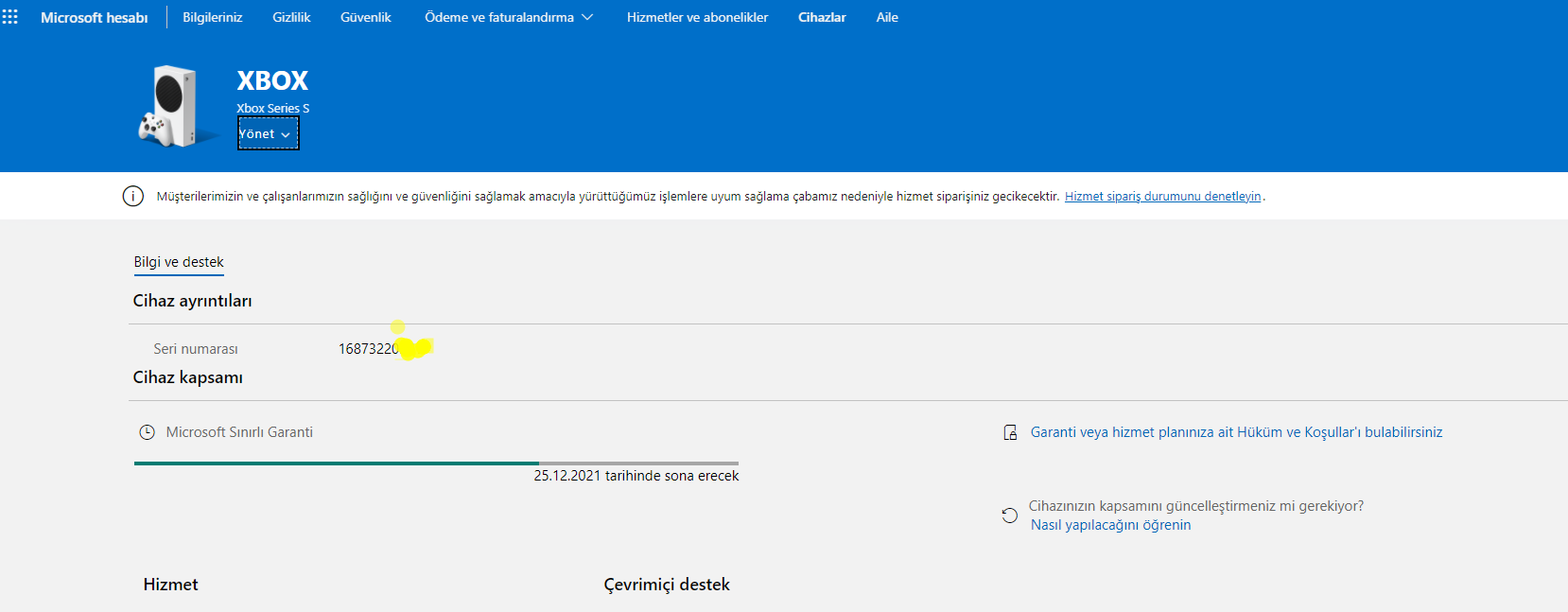Navigate to Güvenlik section

pos(365,17)
